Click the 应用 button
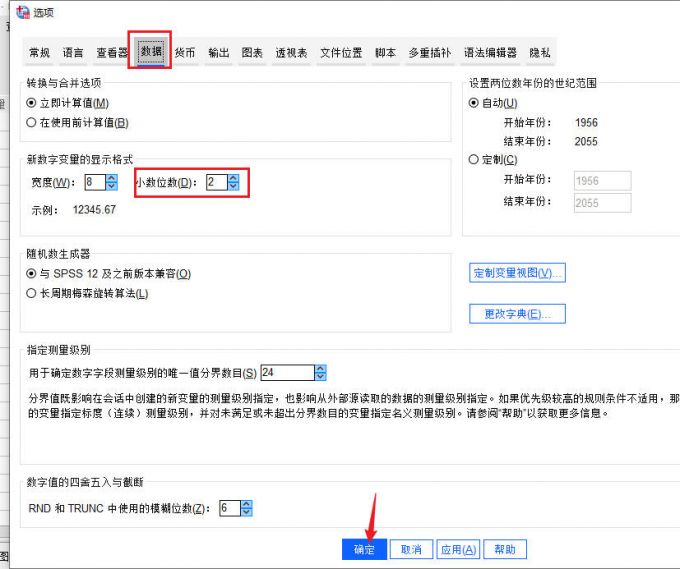Image resolution: width=680 pixels, height=569 pixels. pyautogui.click(x=458, y=549)
